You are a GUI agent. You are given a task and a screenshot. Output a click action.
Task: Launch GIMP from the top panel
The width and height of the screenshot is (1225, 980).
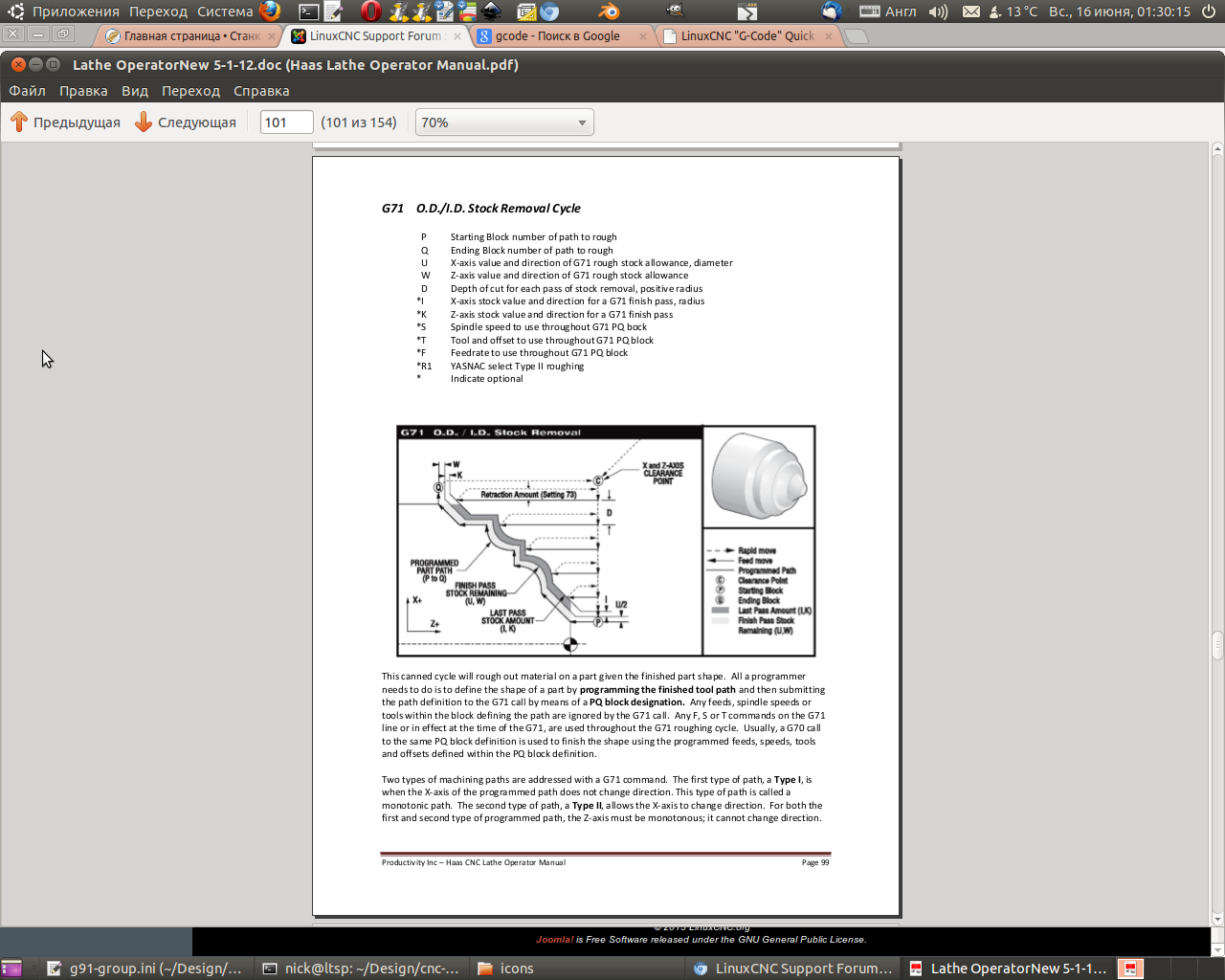tap(676, 11)
